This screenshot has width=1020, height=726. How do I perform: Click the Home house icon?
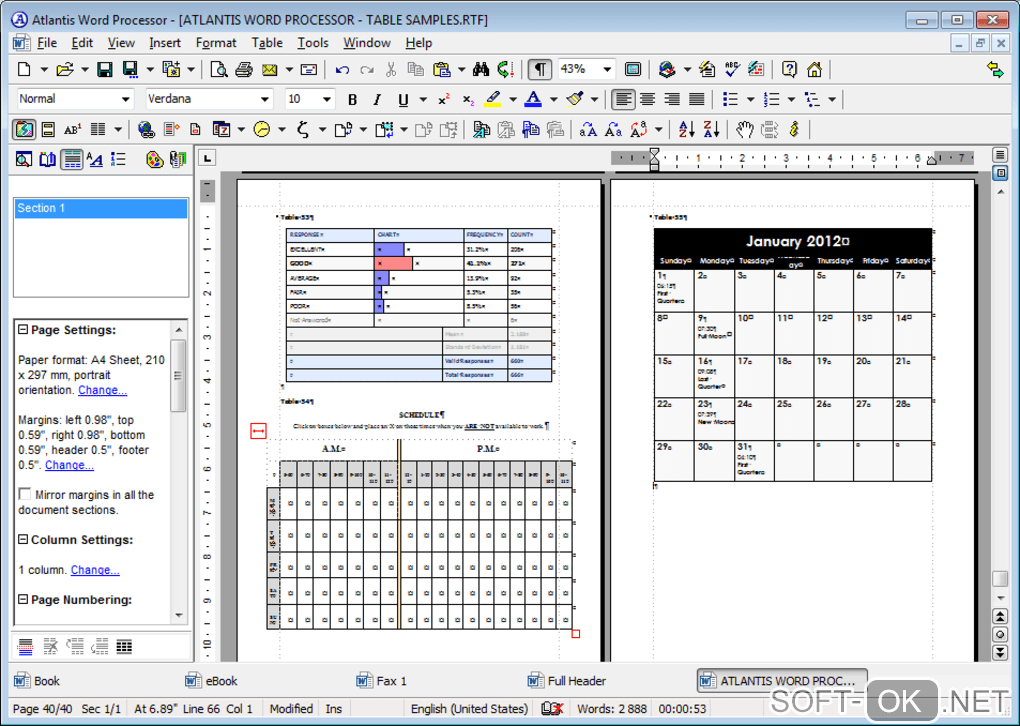[x=814, y=69]
